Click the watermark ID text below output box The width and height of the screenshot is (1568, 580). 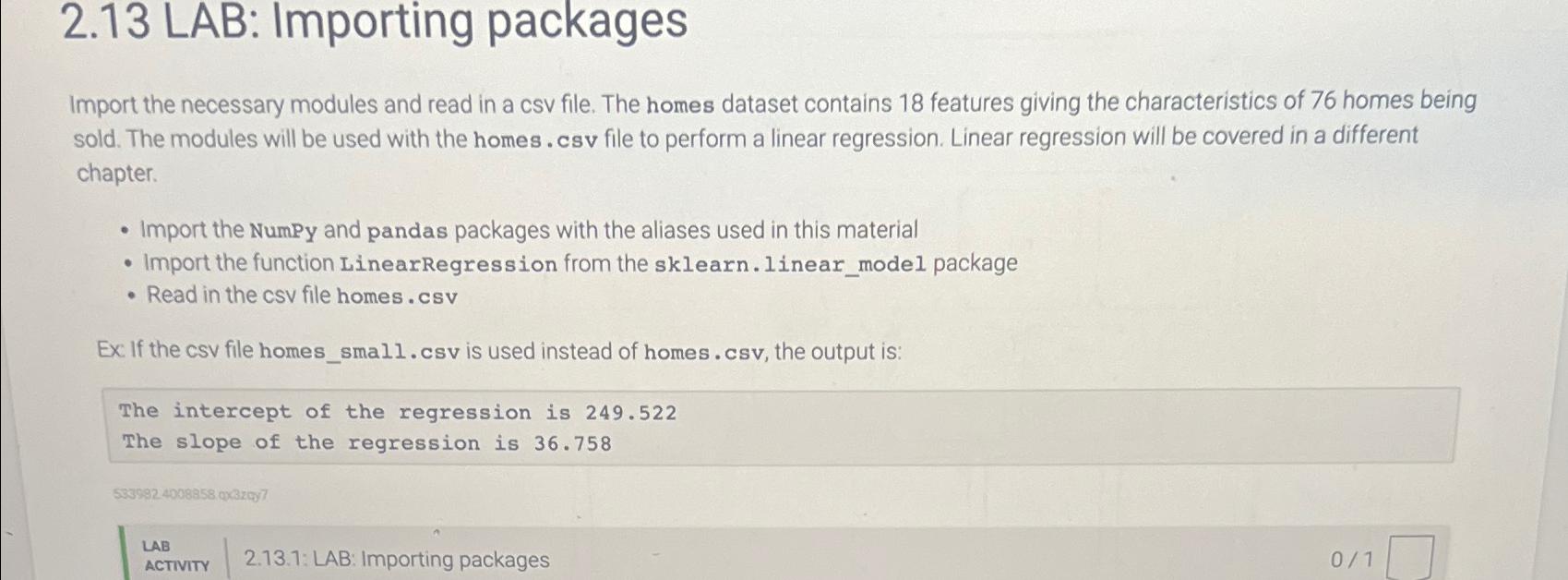(x=189, y=496)
